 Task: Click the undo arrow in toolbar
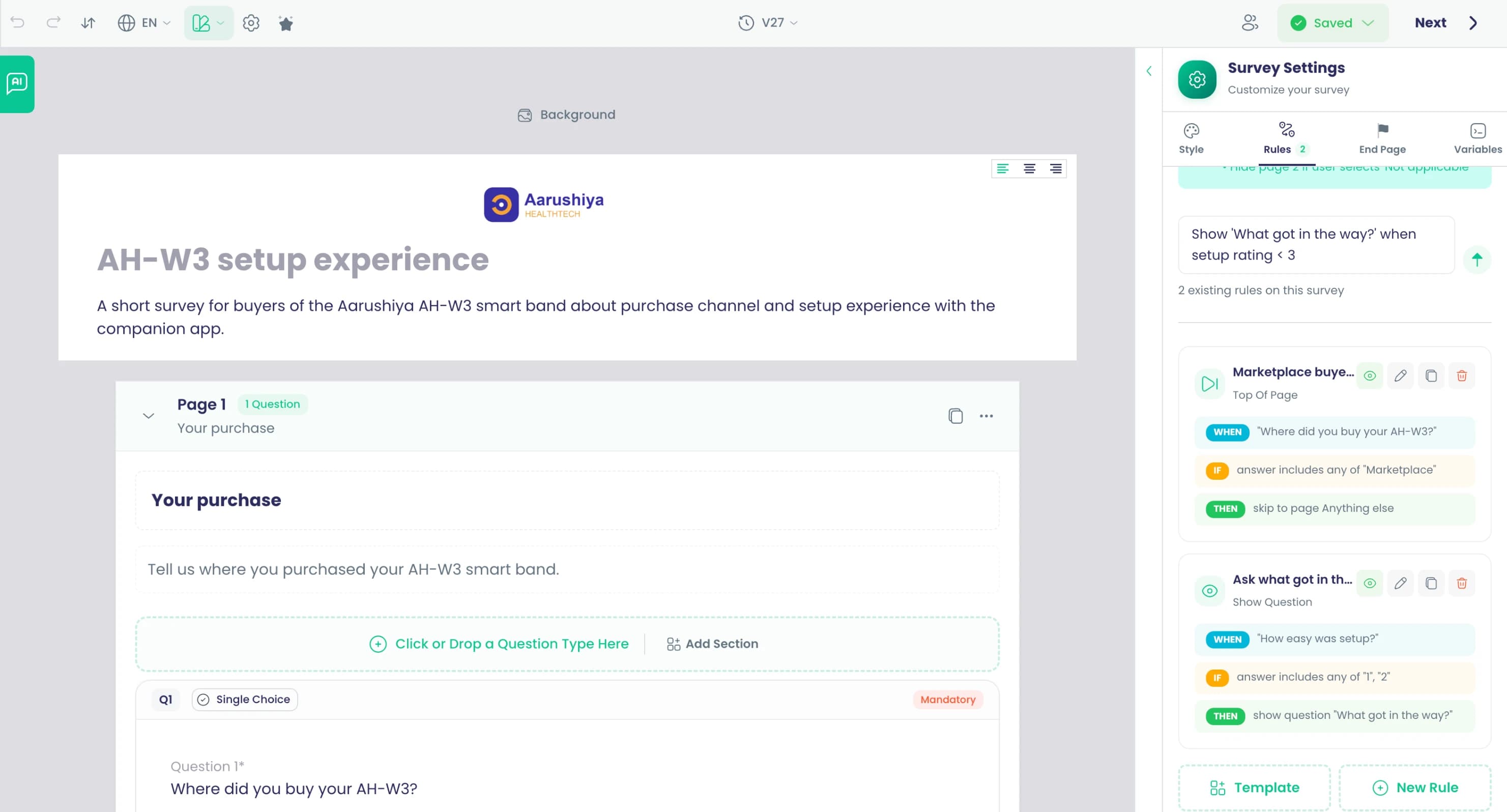(17, 23)
